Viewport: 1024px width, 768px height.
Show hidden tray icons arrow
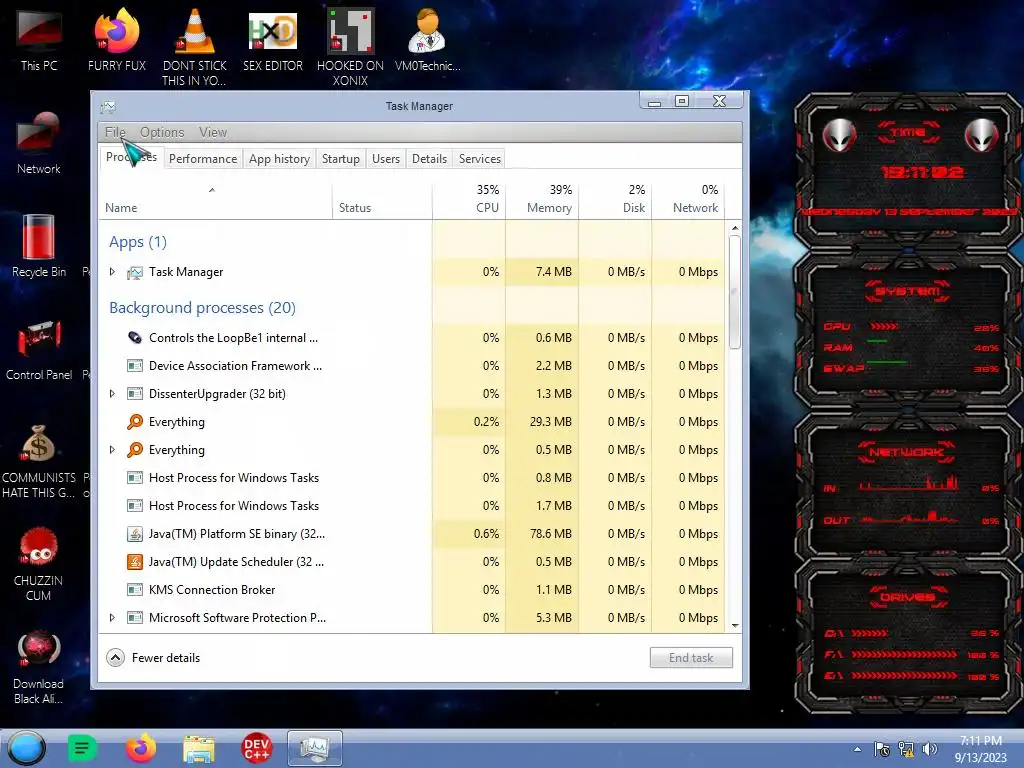857,749
